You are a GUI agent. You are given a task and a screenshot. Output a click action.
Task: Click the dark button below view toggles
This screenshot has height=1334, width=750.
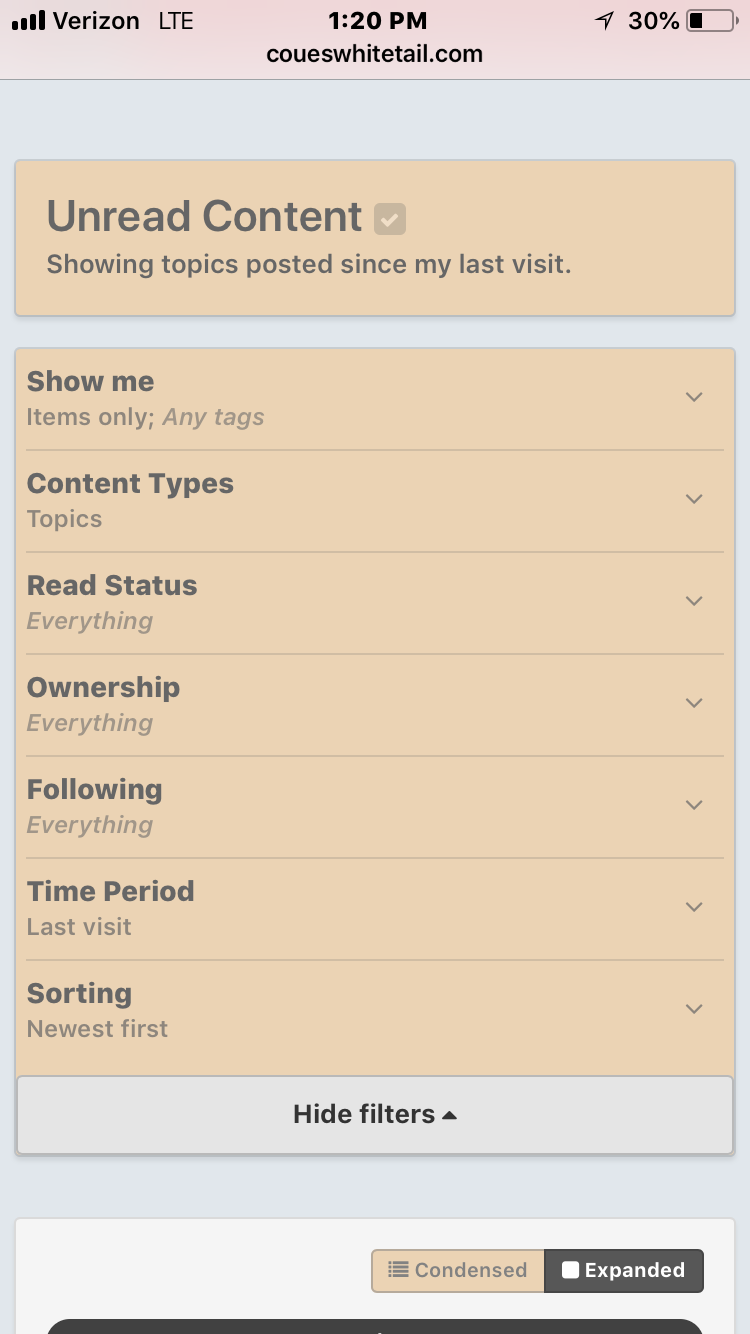(x=375, y=1326)
